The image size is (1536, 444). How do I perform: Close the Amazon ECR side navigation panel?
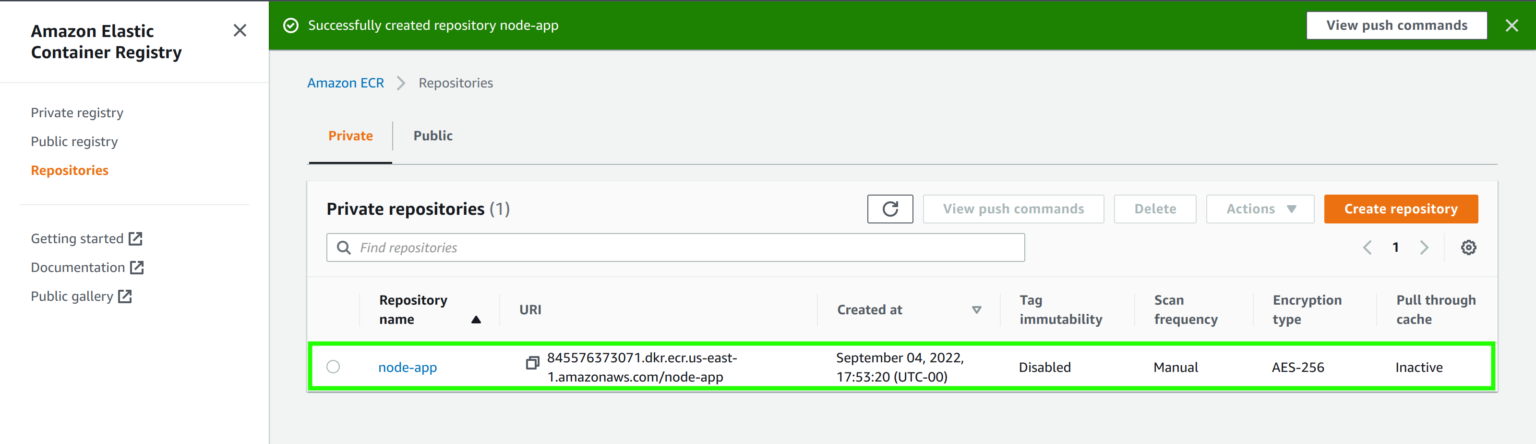(x=240, y=31)
